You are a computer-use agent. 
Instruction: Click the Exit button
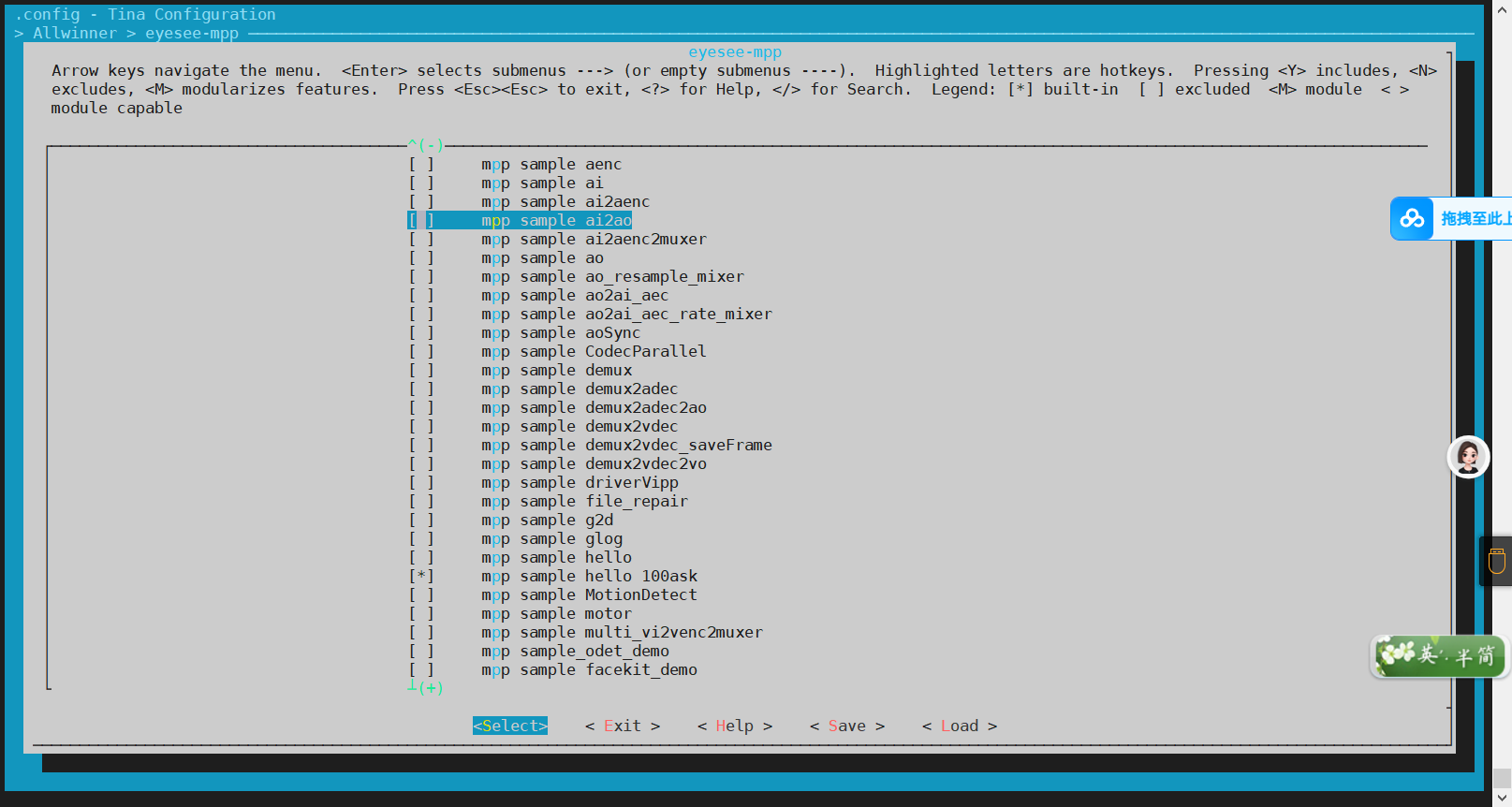(623, 726)
